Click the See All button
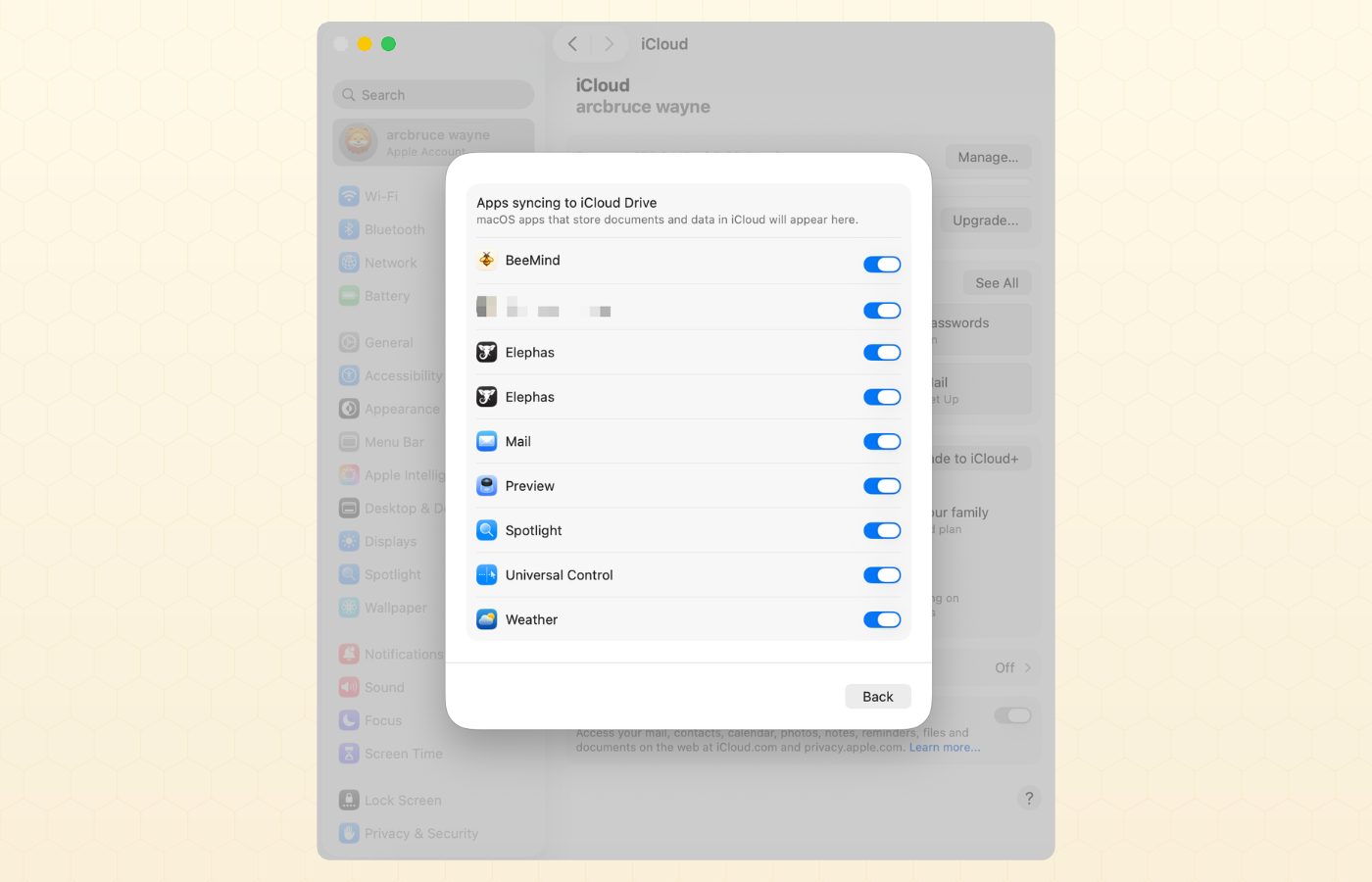 997,283
